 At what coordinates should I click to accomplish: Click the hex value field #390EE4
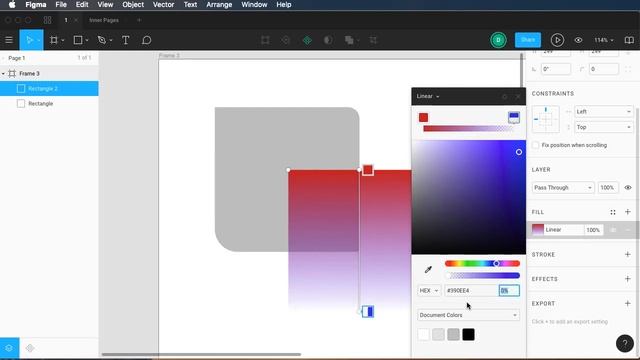470,291
